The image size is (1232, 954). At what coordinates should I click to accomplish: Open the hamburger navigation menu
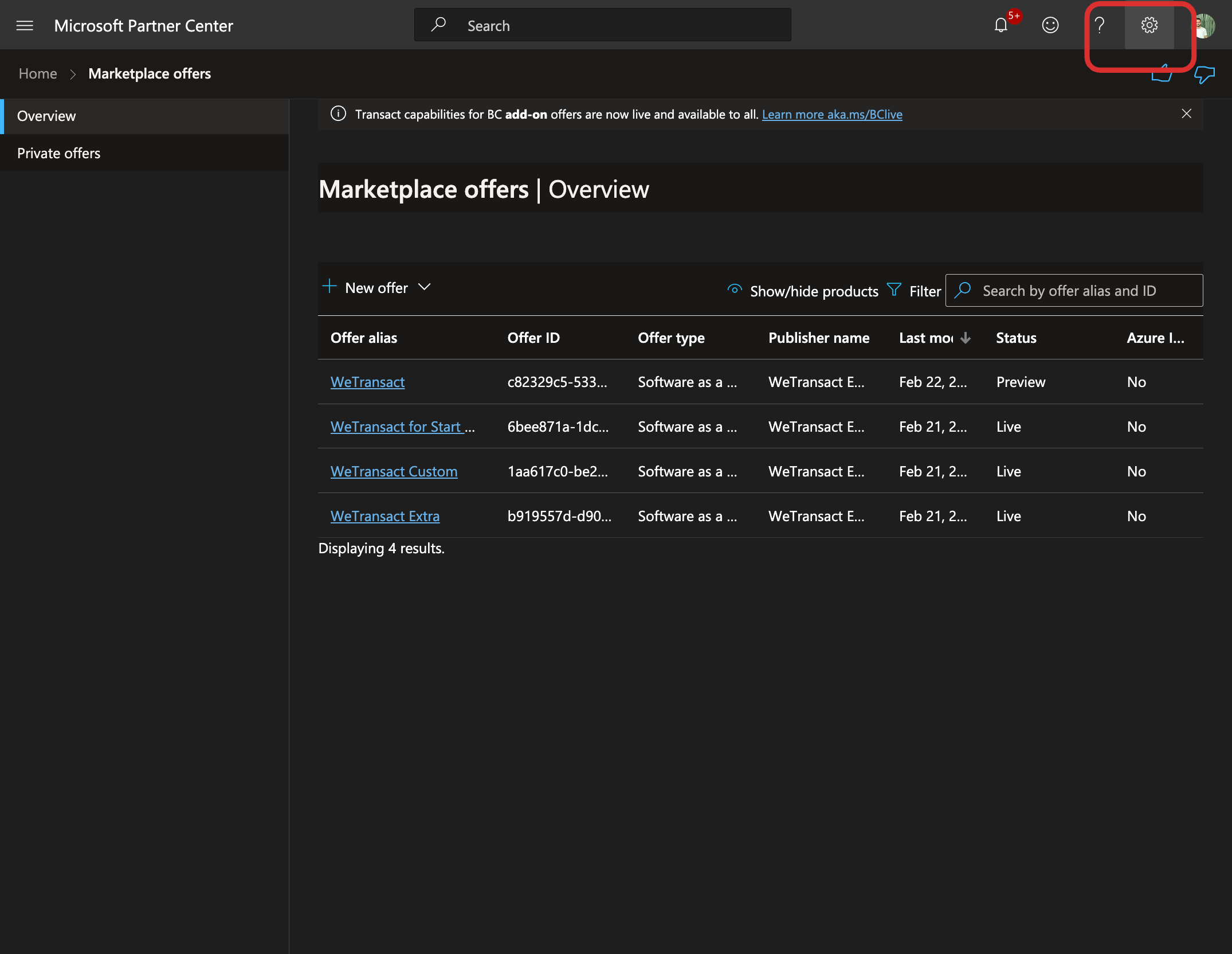(x=25, y=25)
